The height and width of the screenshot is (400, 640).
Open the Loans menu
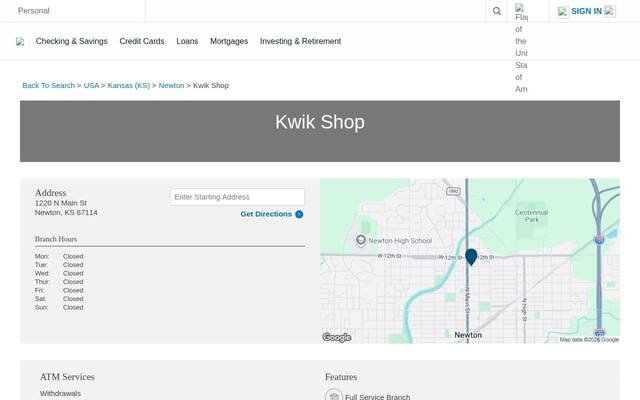[187, 41]
